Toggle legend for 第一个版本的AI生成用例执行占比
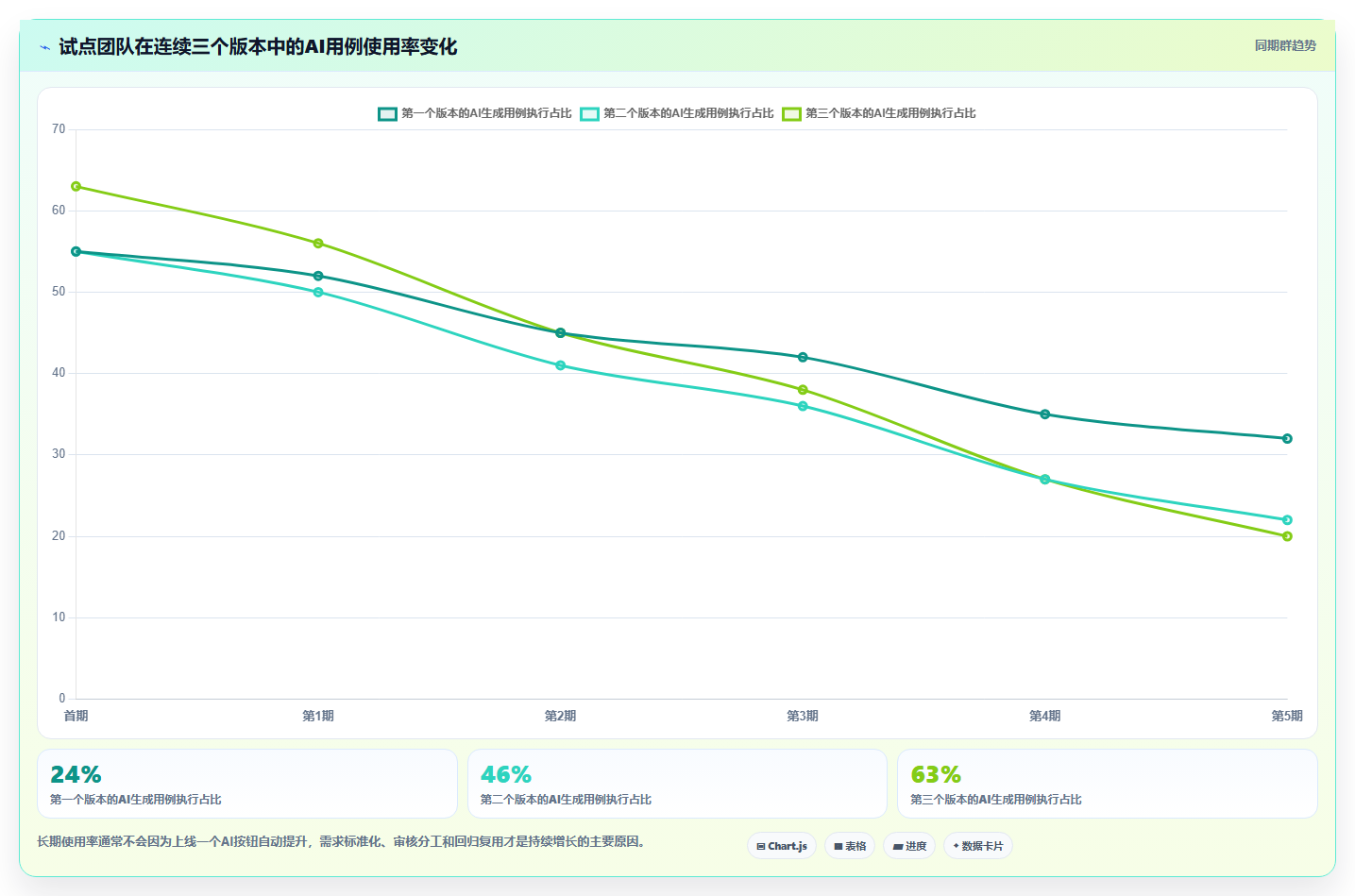Viewport: 1355px width, 896px height. coord(475,113)
